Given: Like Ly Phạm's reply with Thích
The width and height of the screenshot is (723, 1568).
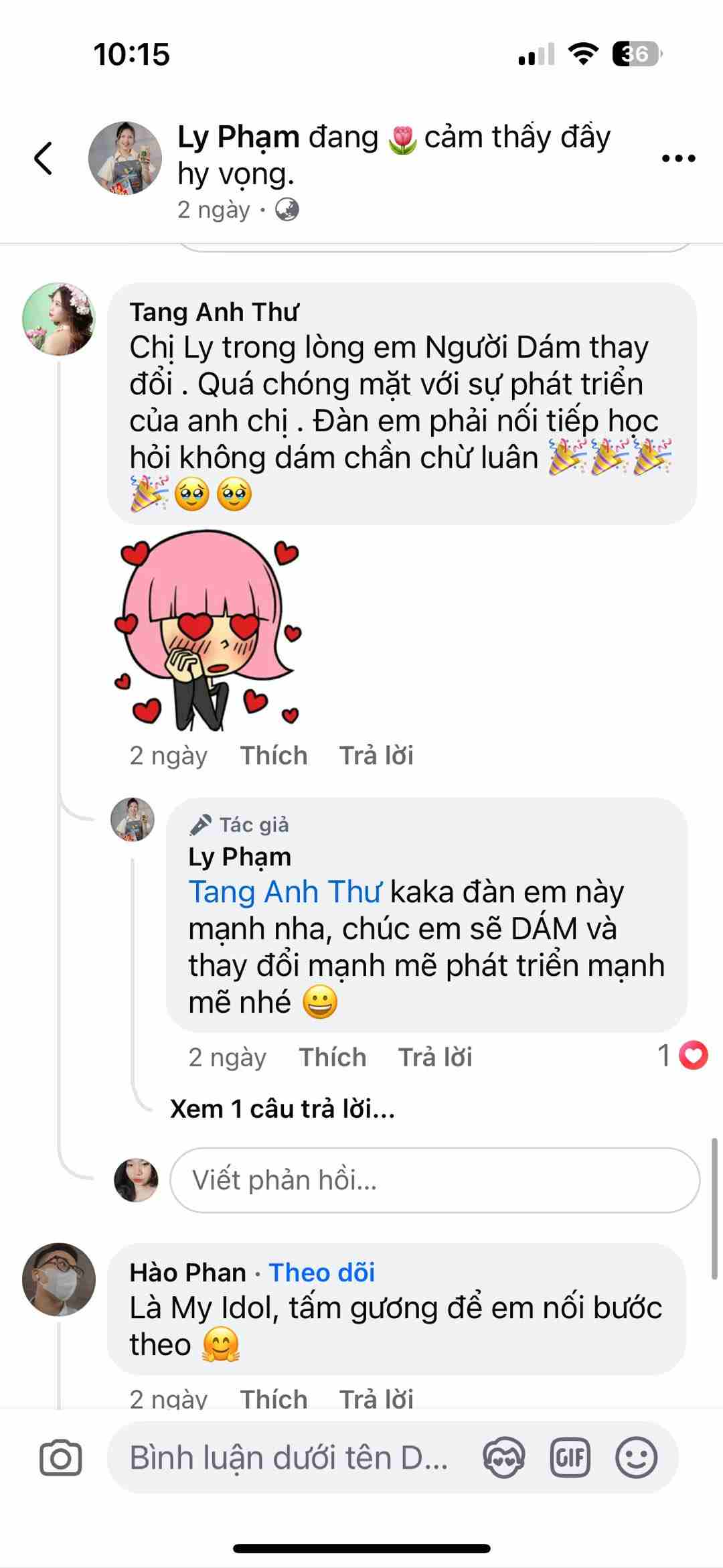Looking at the screenshot, I should 333,1058.
